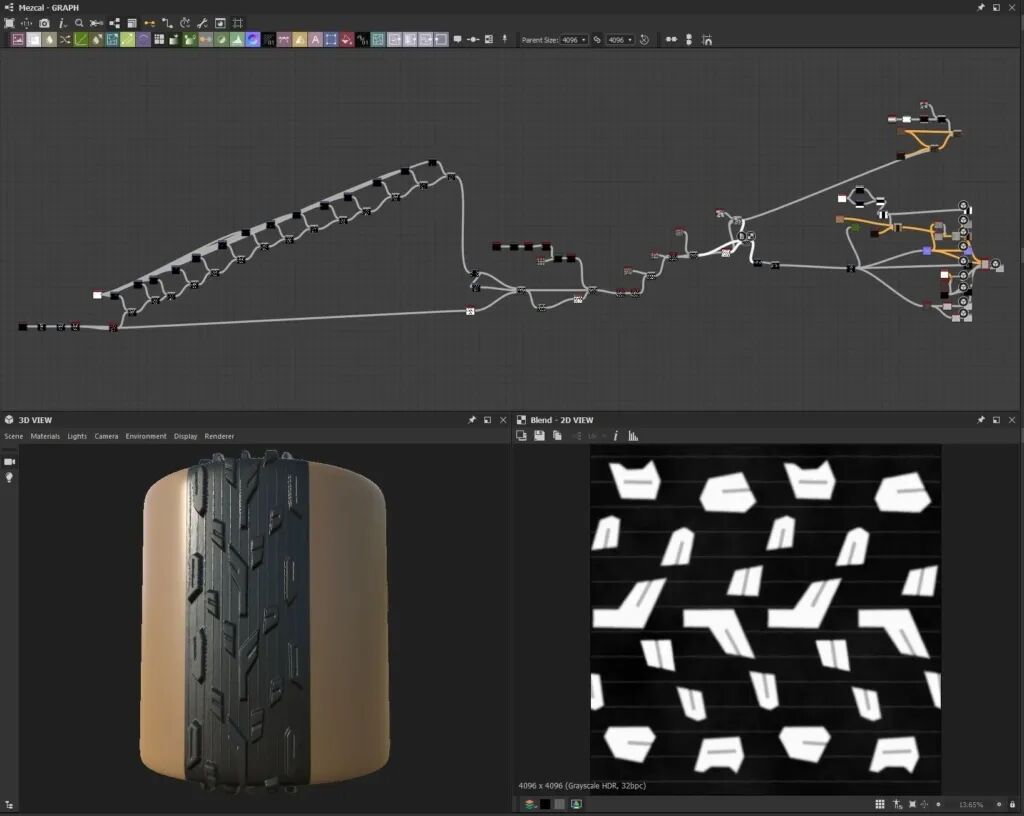Open the zoom percentage 13.65% control
The width and height of the screenshot is (1024, 816).
coord(970,804)
